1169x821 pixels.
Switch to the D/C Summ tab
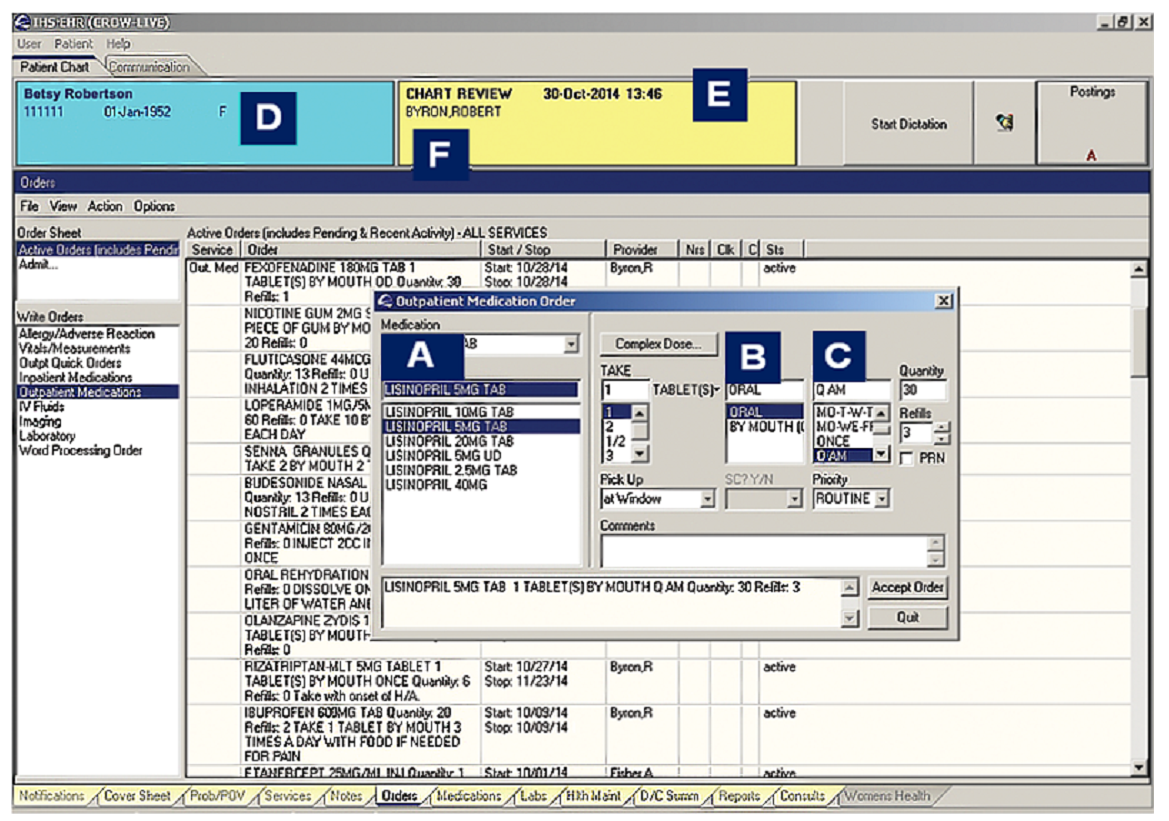tap(669, 796)
